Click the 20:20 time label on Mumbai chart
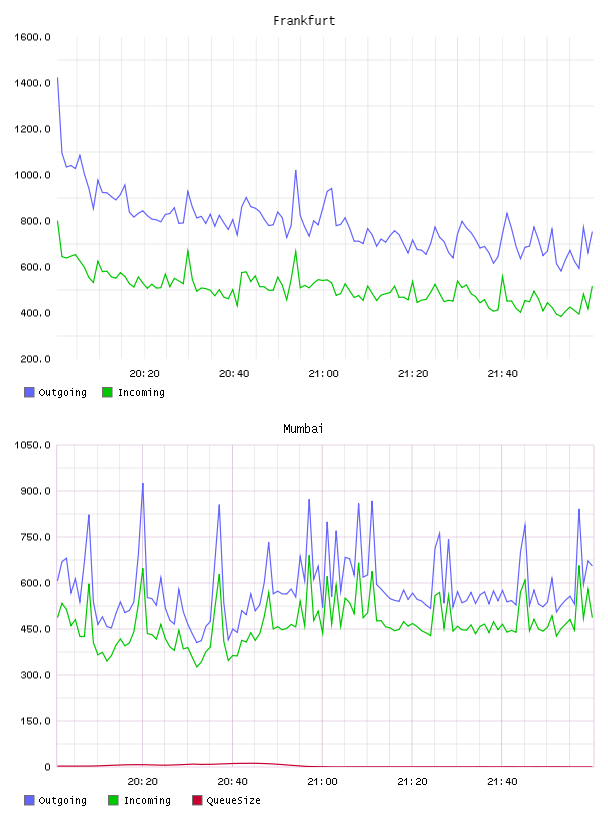 [143, 782]
